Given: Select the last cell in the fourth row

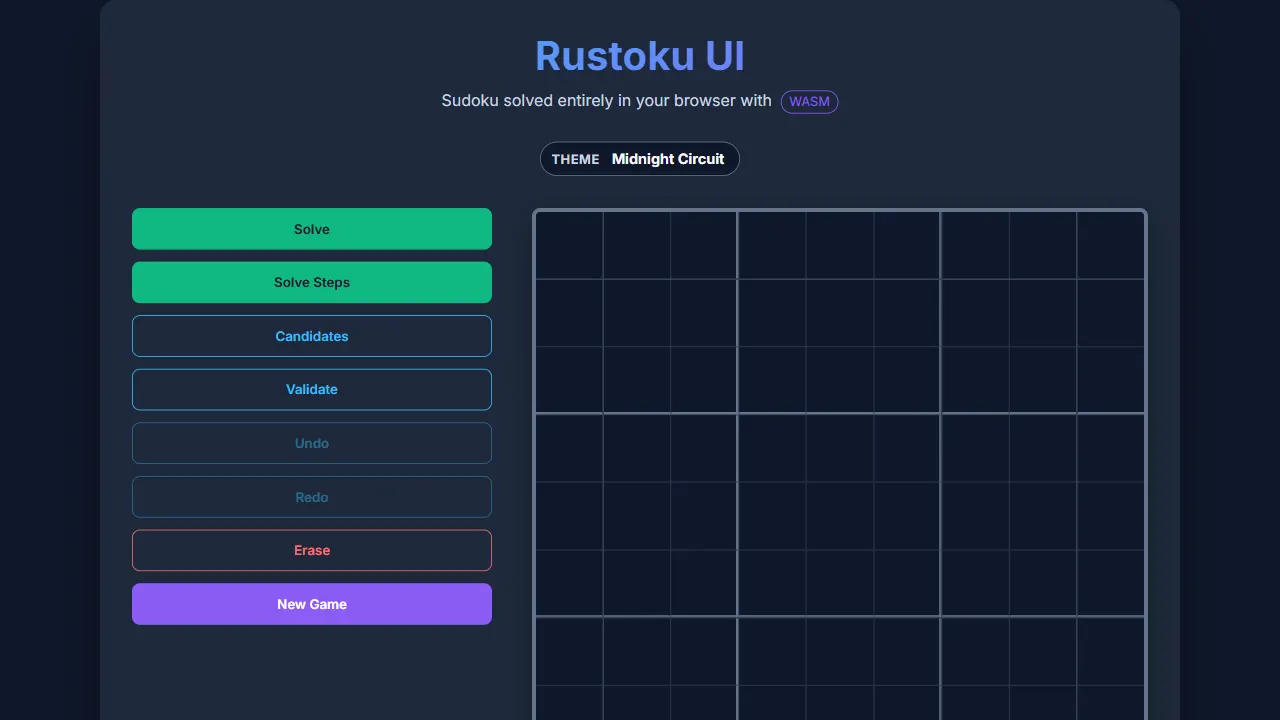Looking at the screenshot, I should [1110, 448].
